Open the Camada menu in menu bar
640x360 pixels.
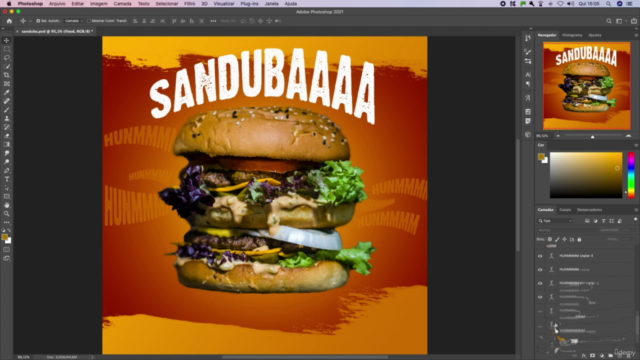point(122,4)
